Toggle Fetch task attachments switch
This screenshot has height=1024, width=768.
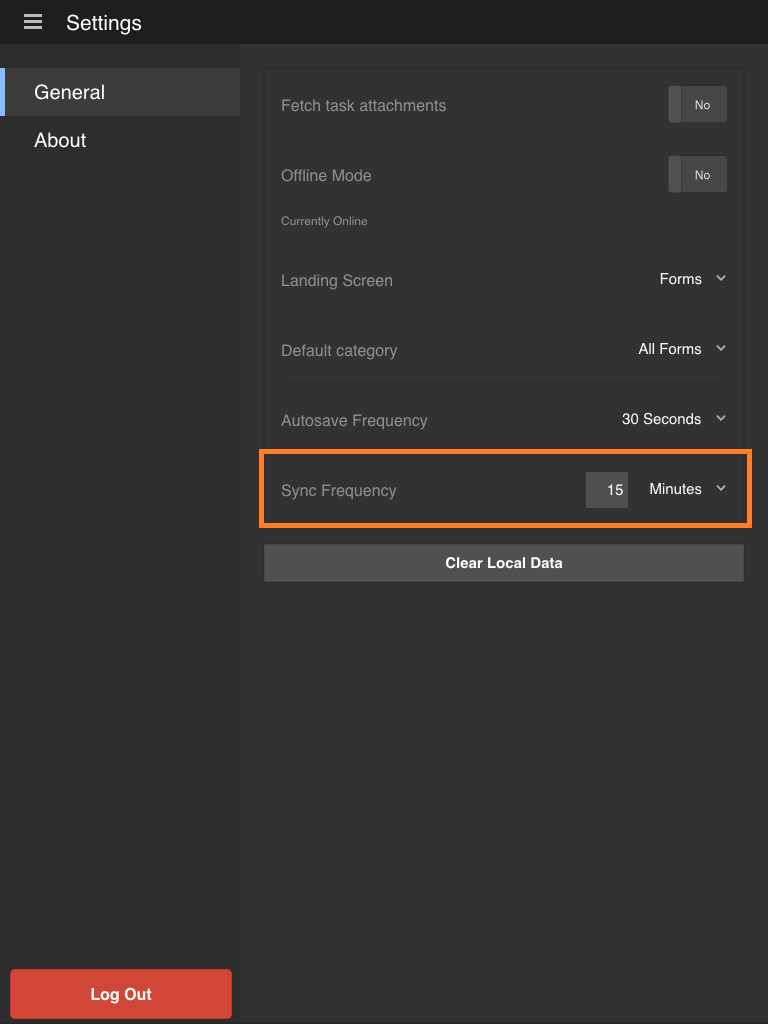click(697, 104)
